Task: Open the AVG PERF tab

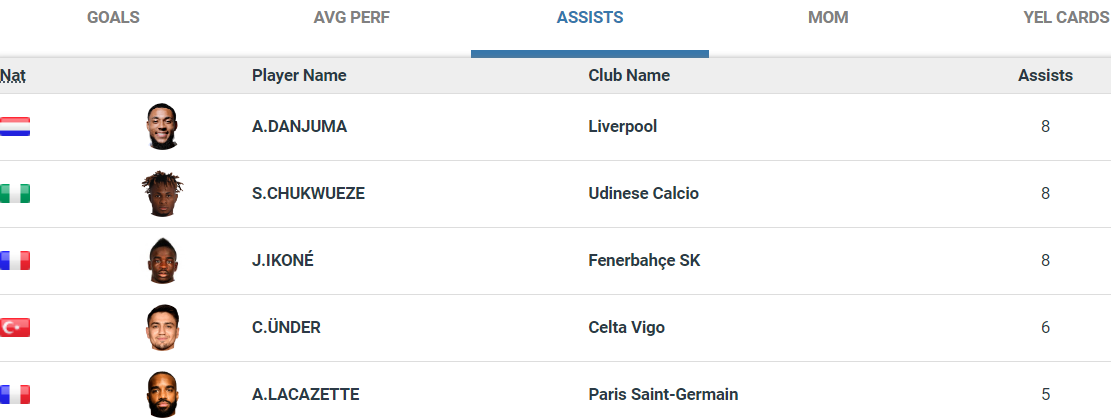Action: tap(351, 18)
